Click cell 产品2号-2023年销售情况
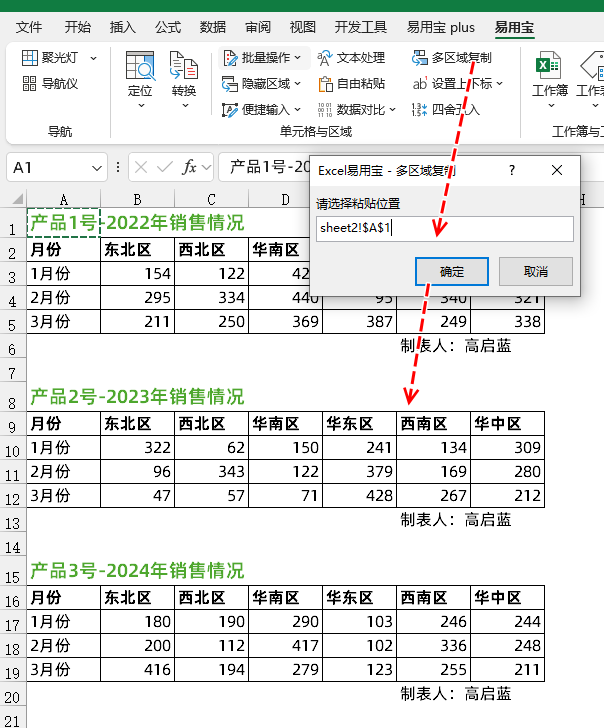The image size is (604, 728). (x=137, y=397)
